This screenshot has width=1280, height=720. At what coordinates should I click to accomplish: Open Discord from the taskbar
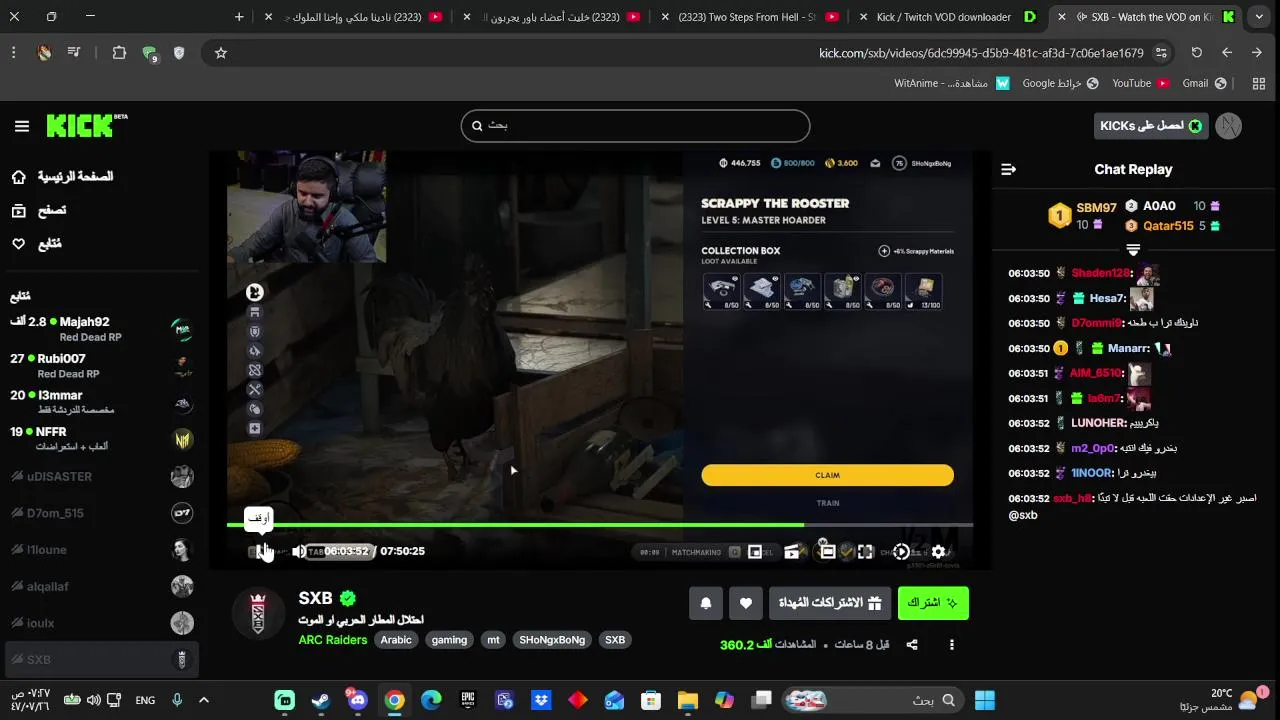pos(358,700)
